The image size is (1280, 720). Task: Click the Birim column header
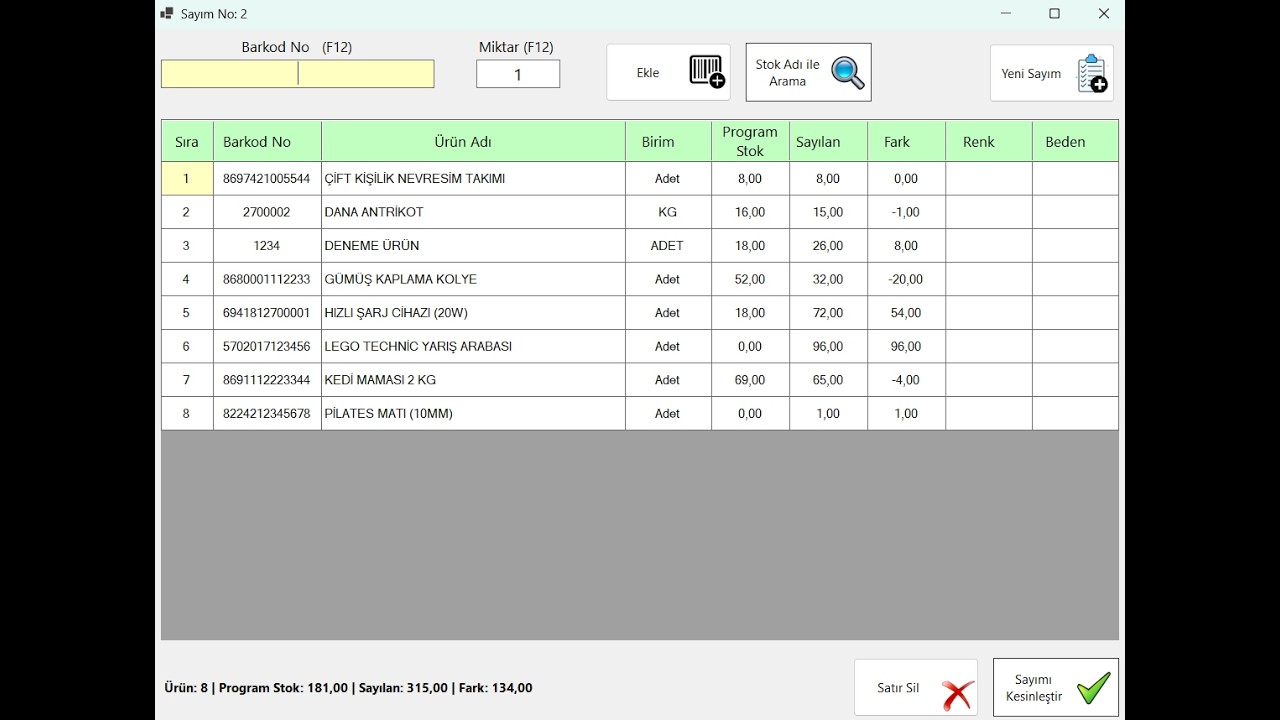(668, 142)
